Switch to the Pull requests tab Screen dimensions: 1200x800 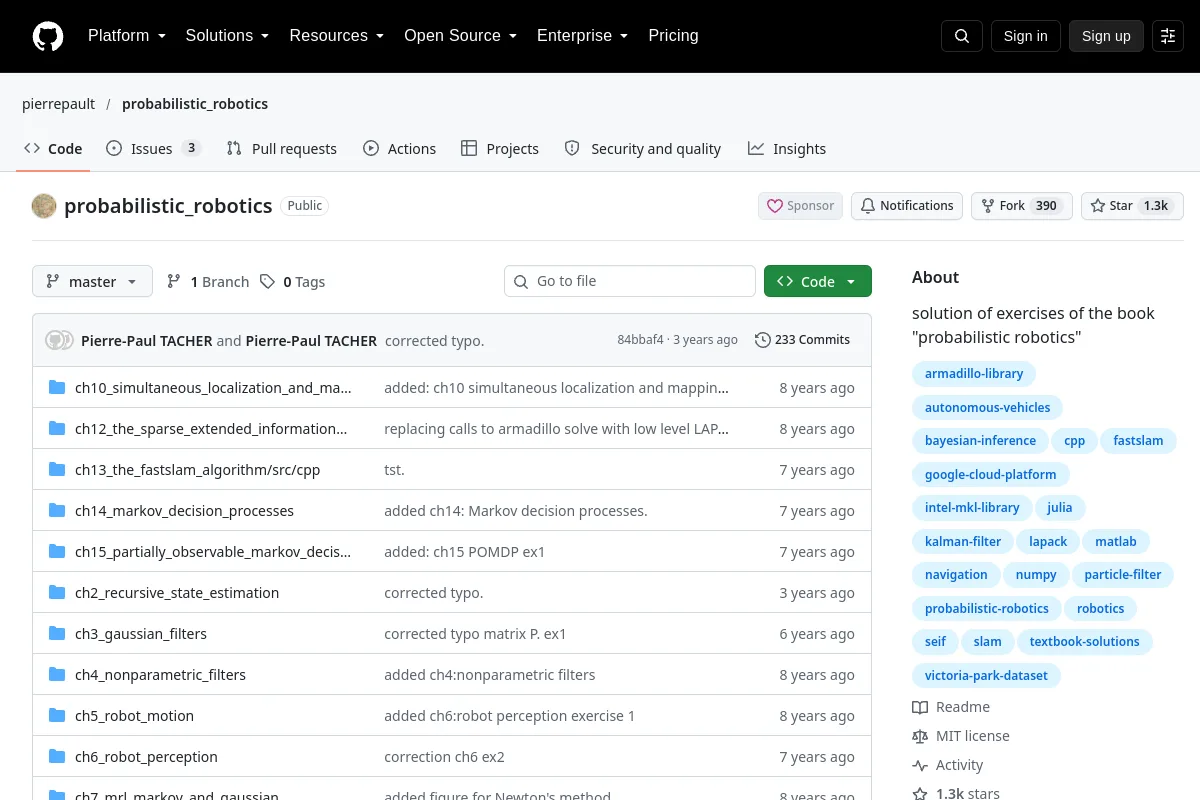[282, 149]
